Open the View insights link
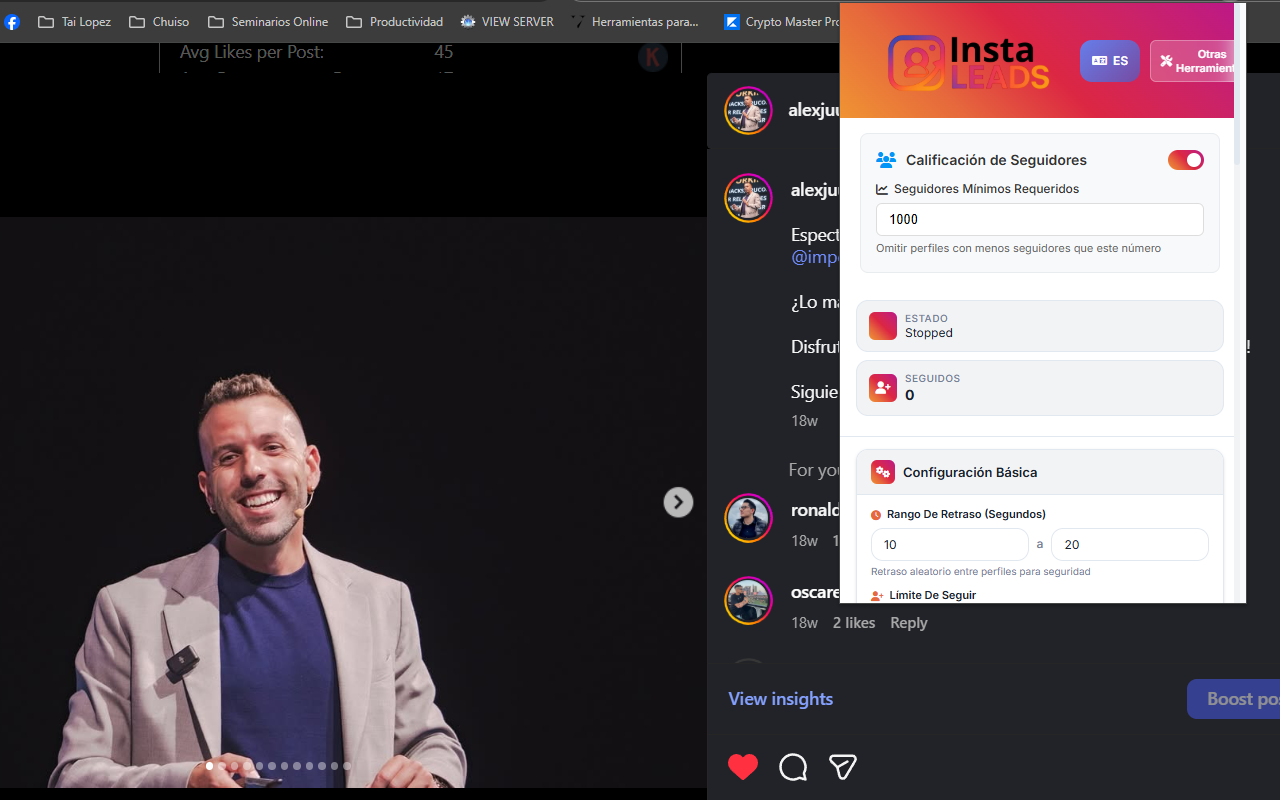This screenshot has width=1280, height=800. tap(781, 699)
